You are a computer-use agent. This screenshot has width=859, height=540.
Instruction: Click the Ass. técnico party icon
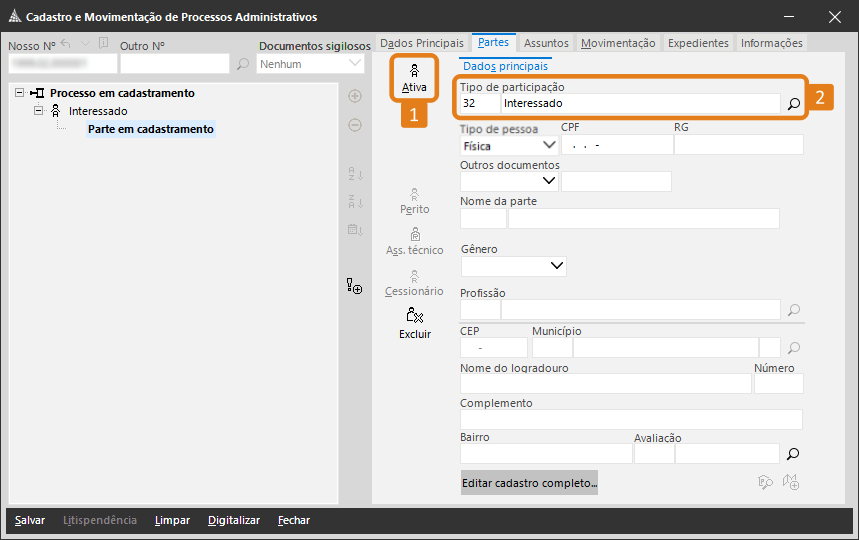point(414,241)
